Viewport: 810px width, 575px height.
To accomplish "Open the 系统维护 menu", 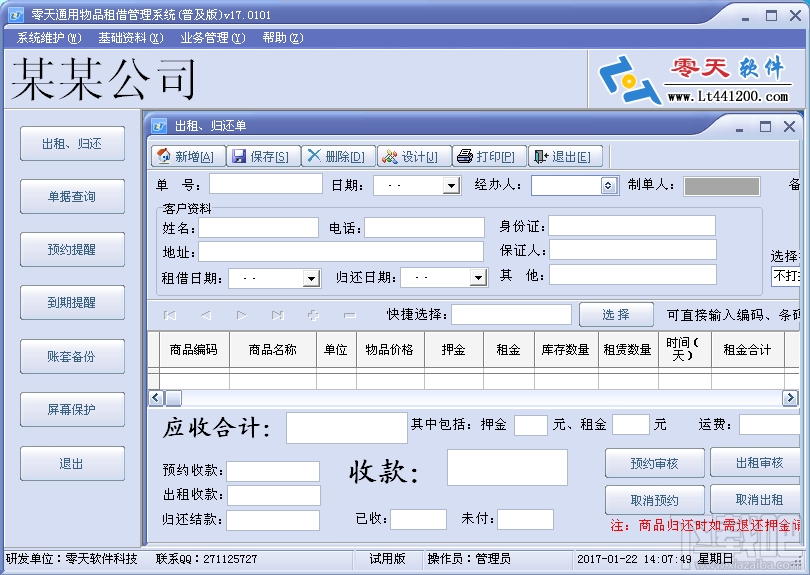I will click(x=49, y=38).
